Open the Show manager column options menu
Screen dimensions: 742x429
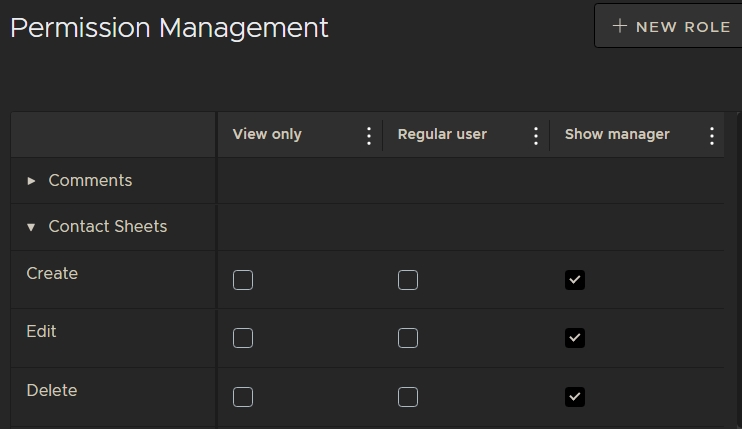(712, 135)
